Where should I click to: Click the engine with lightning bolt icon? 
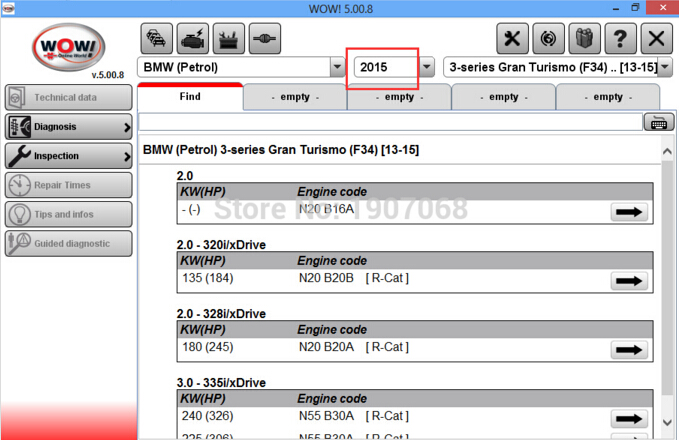tap(192, 39)
